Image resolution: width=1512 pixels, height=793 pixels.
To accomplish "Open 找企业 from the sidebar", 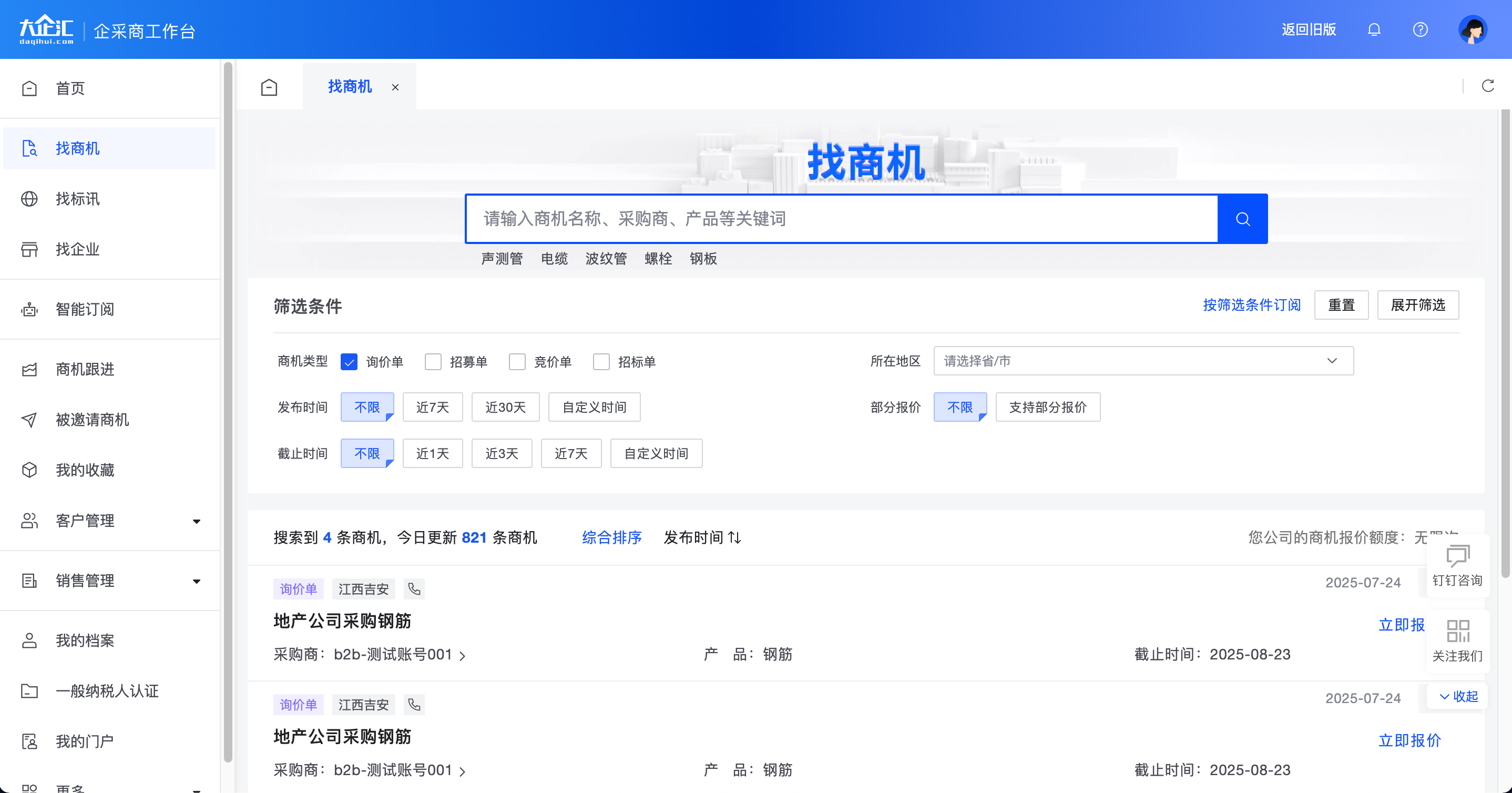I will 30,249.
